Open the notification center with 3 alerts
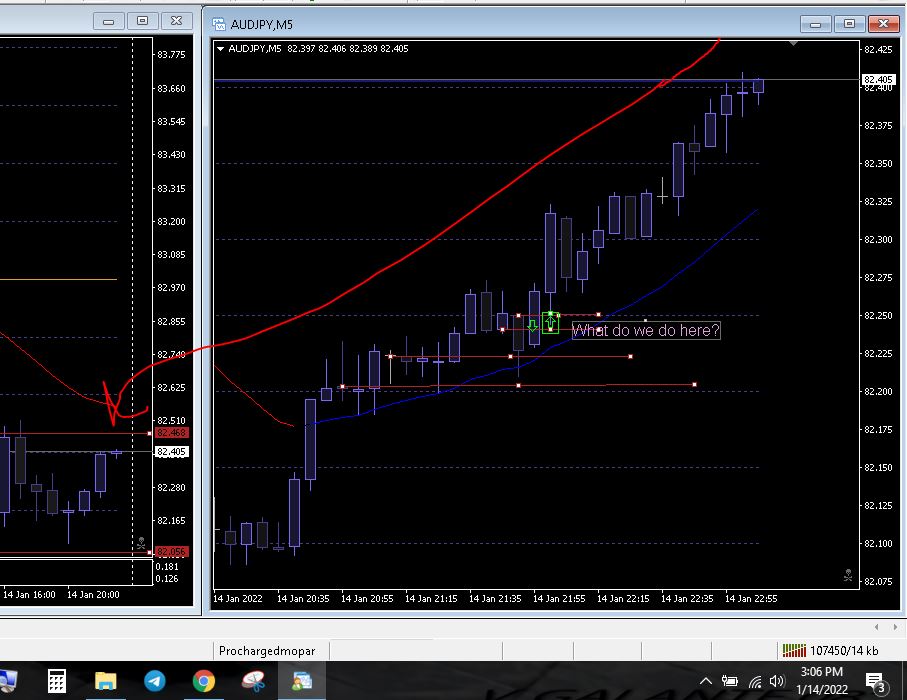The height and width of the screenshot is (700, 907). [875, 681]
